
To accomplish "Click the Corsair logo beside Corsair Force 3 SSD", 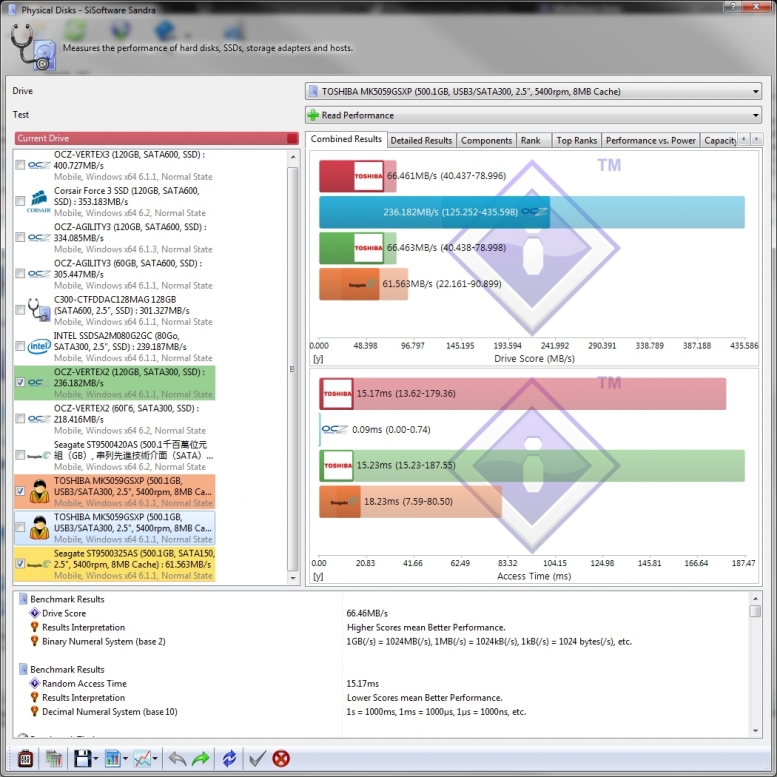I will [39, 201].
